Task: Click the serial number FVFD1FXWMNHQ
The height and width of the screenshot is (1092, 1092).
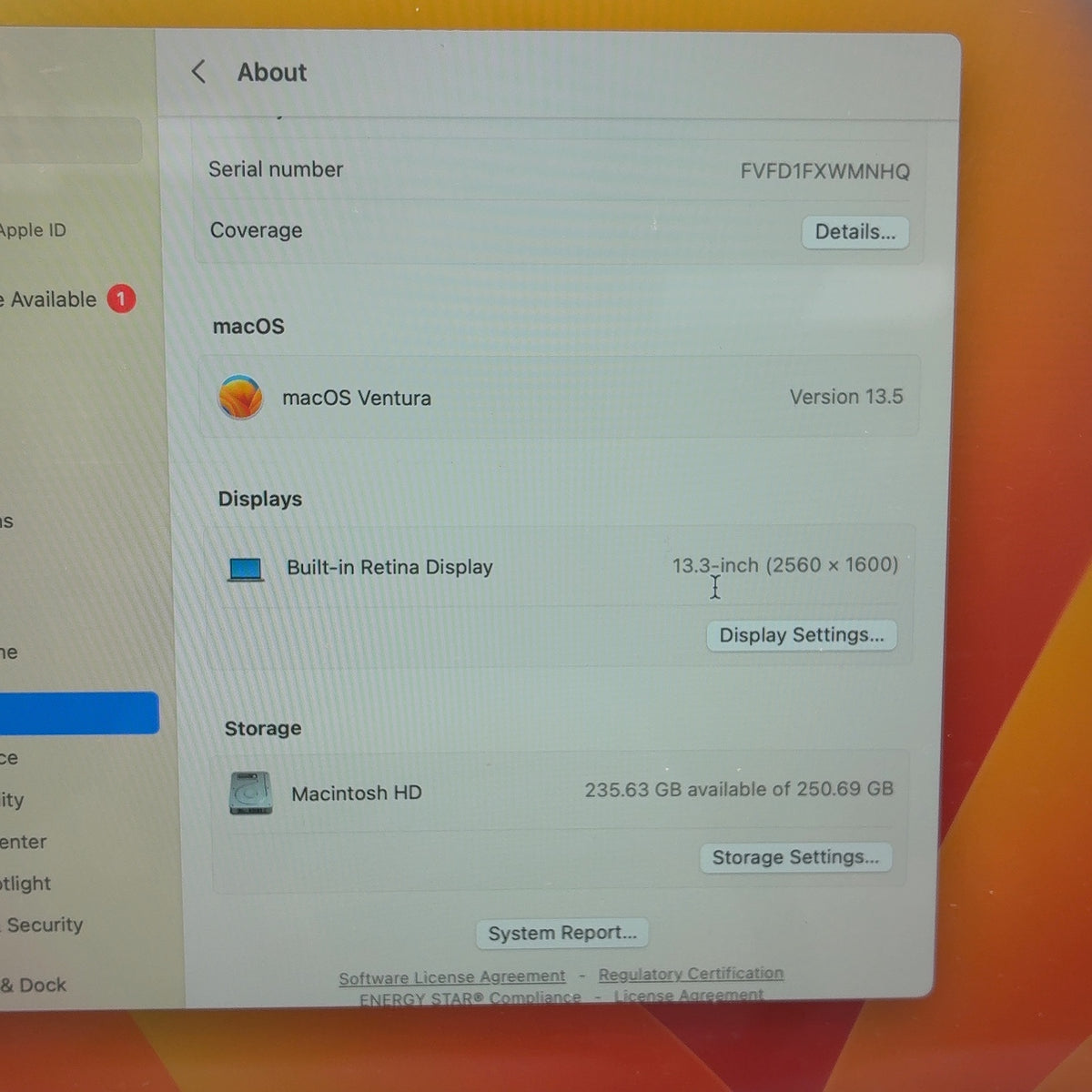Action: point(824,171)
